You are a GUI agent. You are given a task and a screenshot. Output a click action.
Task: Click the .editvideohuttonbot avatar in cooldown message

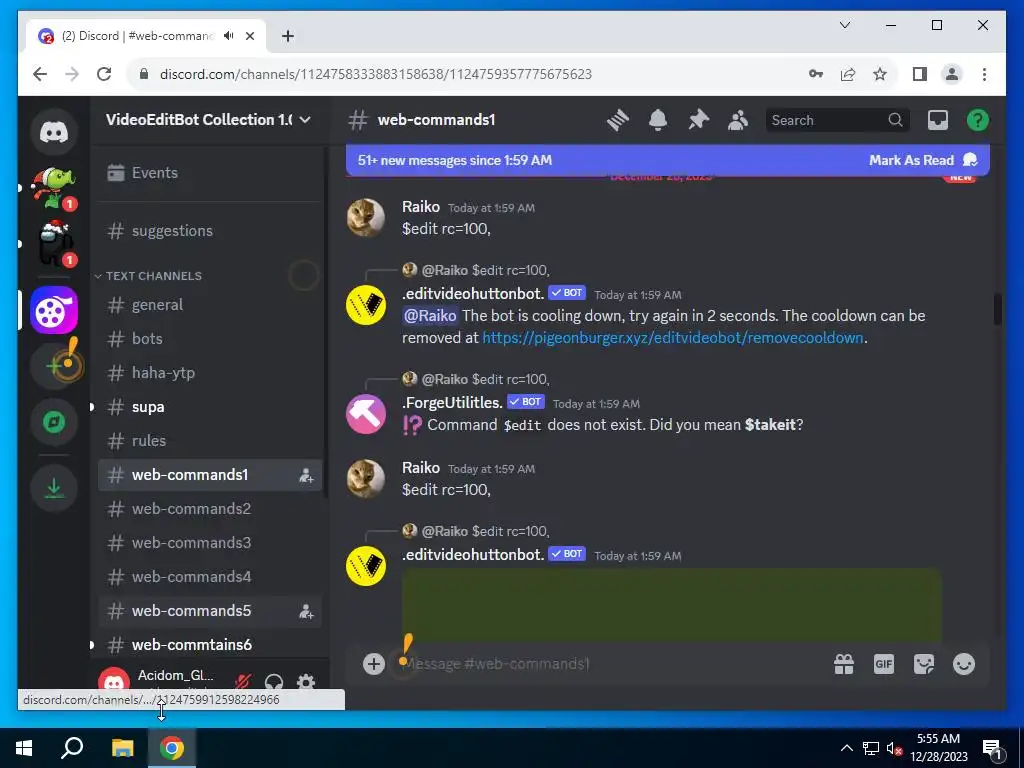click(366, 305)
